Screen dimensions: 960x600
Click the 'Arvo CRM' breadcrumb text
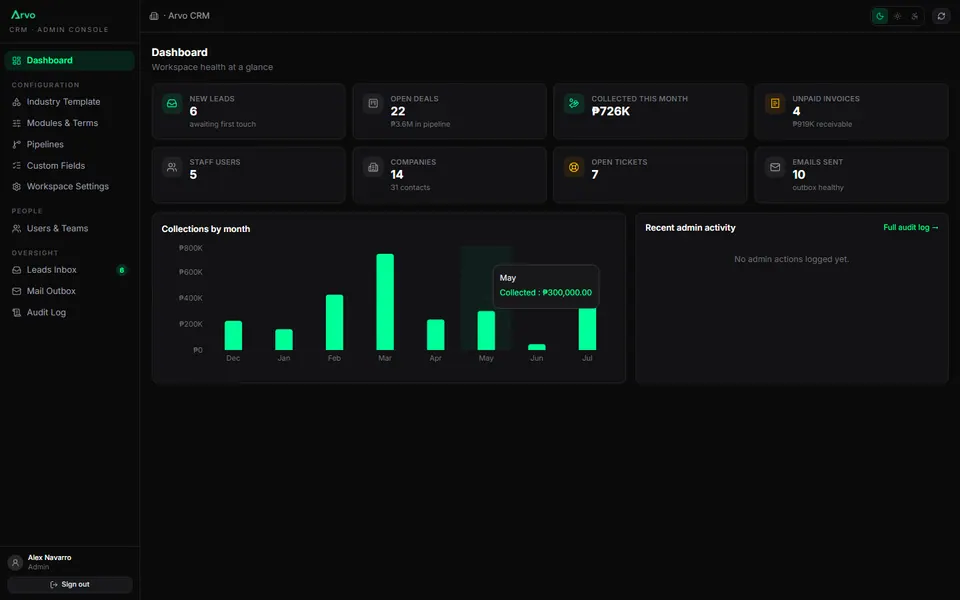pyautogui.click(x=189, y=16)
